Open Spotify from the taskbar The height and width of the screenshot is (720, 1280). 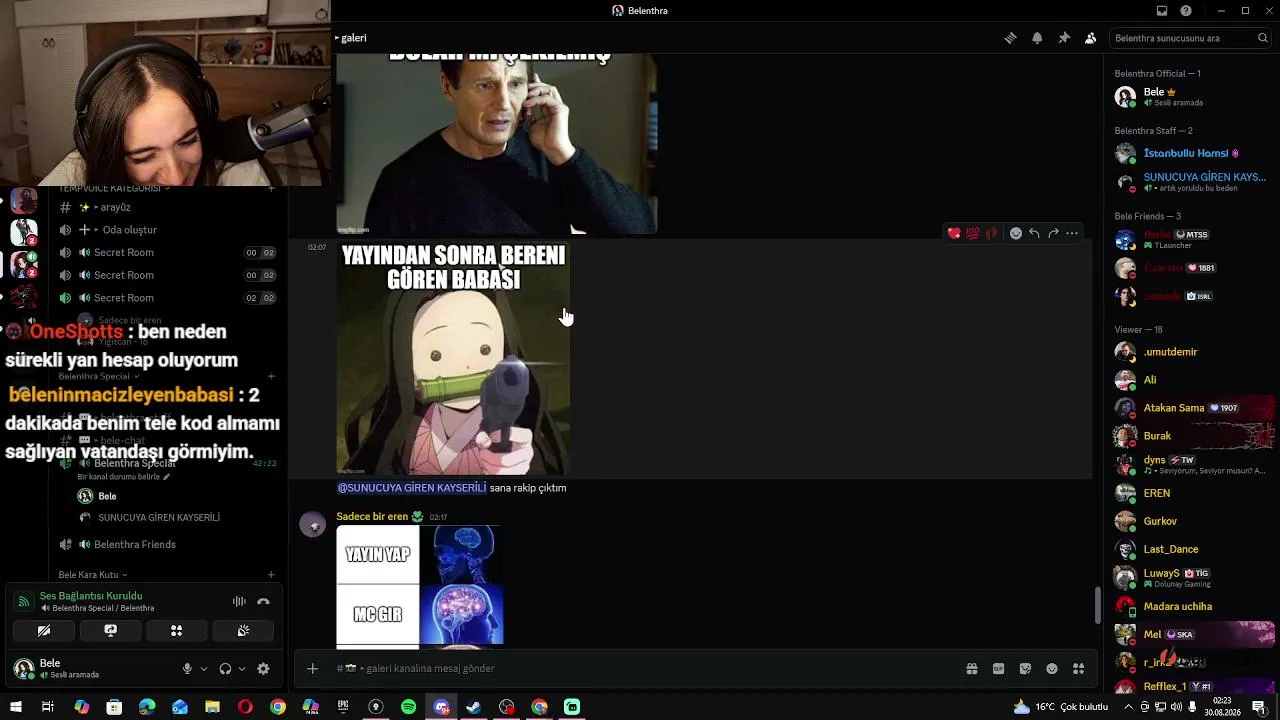point(408,707)
